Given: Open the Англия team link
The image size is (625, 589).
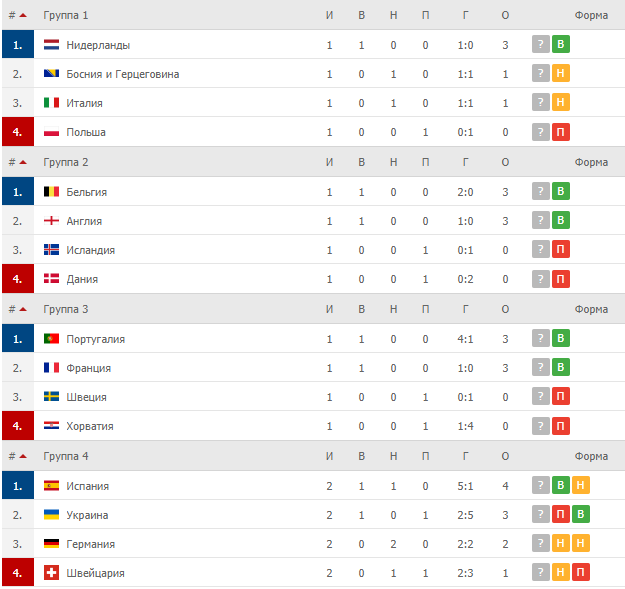Looking at the screenshot, I should pyautogui.click(x=84, y=221).
